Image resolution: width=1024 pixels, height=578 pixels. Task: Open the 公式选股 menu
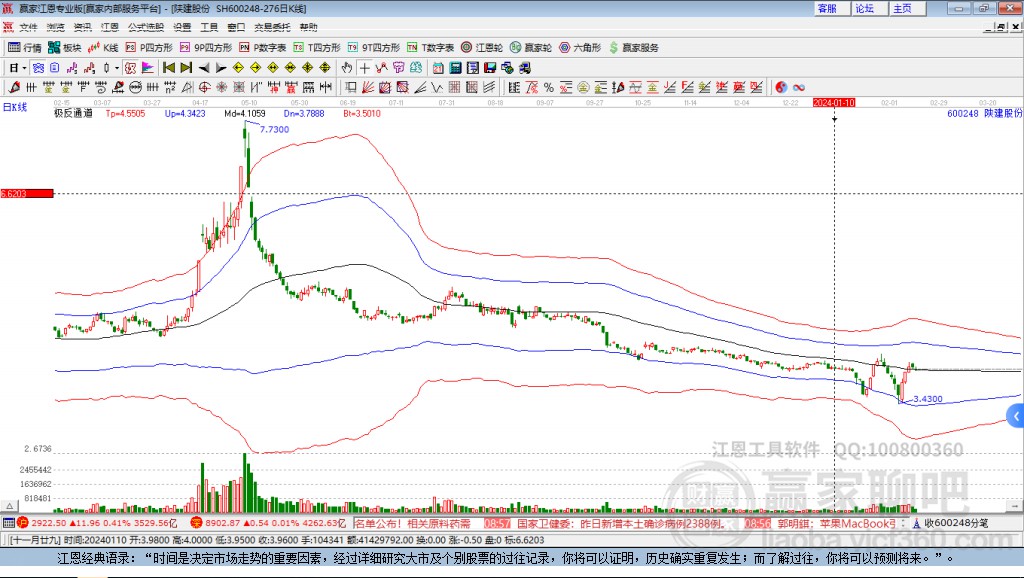pos(146,27)
